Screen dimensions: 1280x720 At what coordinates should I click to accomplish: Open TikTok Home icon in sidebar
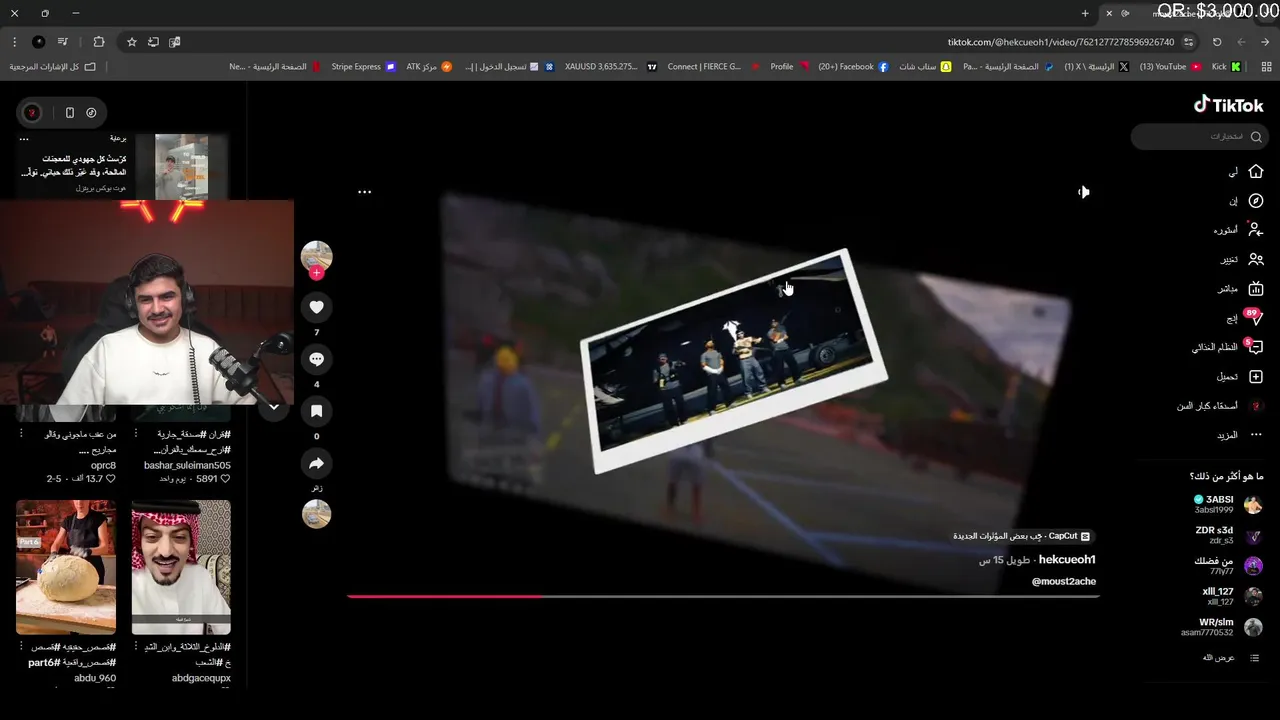[x=1256, y=172]
